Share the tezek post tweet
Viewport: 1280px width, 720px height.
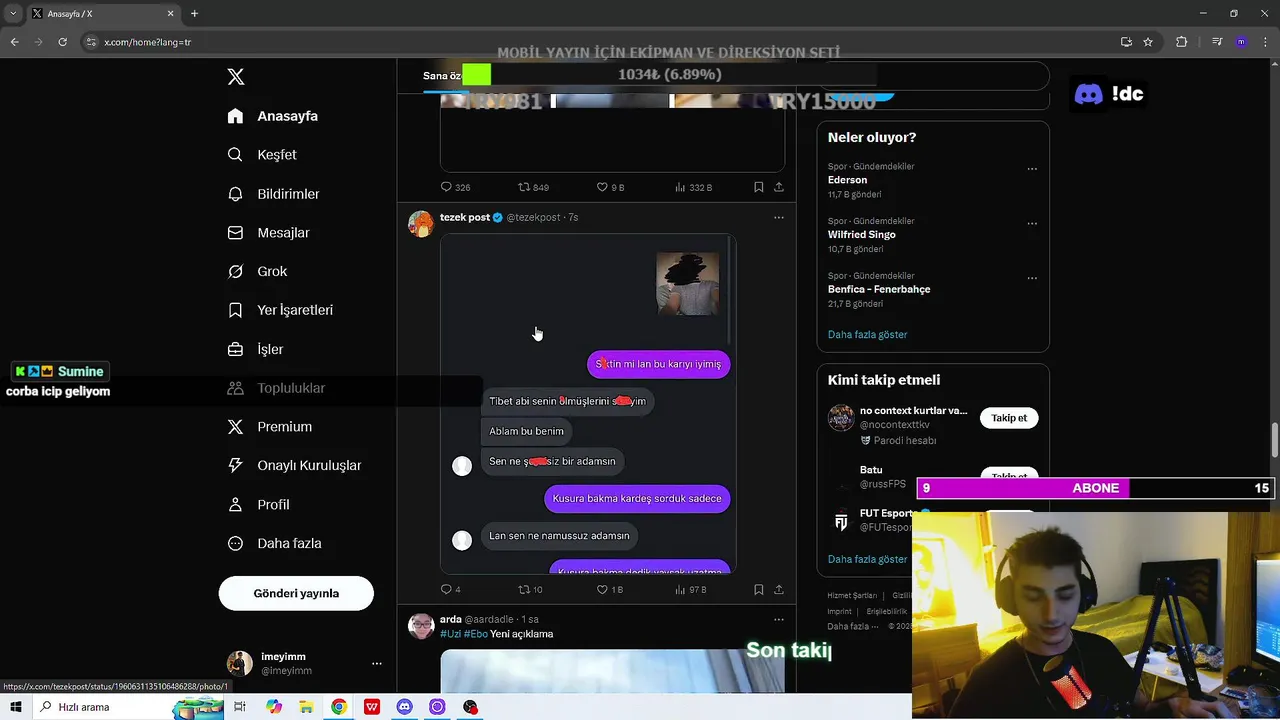click(779, 590)
